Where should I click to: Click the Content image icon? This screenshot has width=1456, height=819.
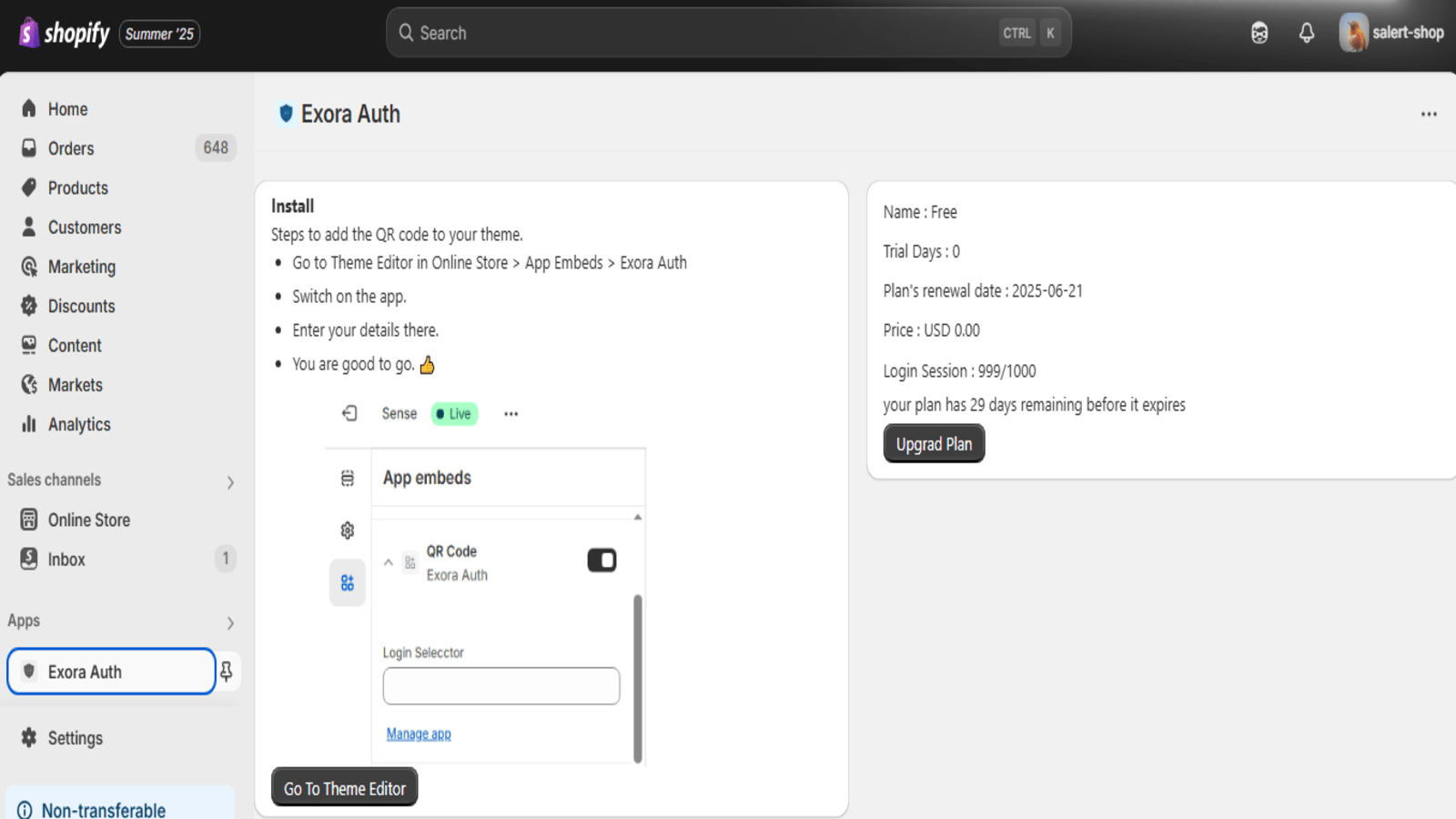coord(29,345)
